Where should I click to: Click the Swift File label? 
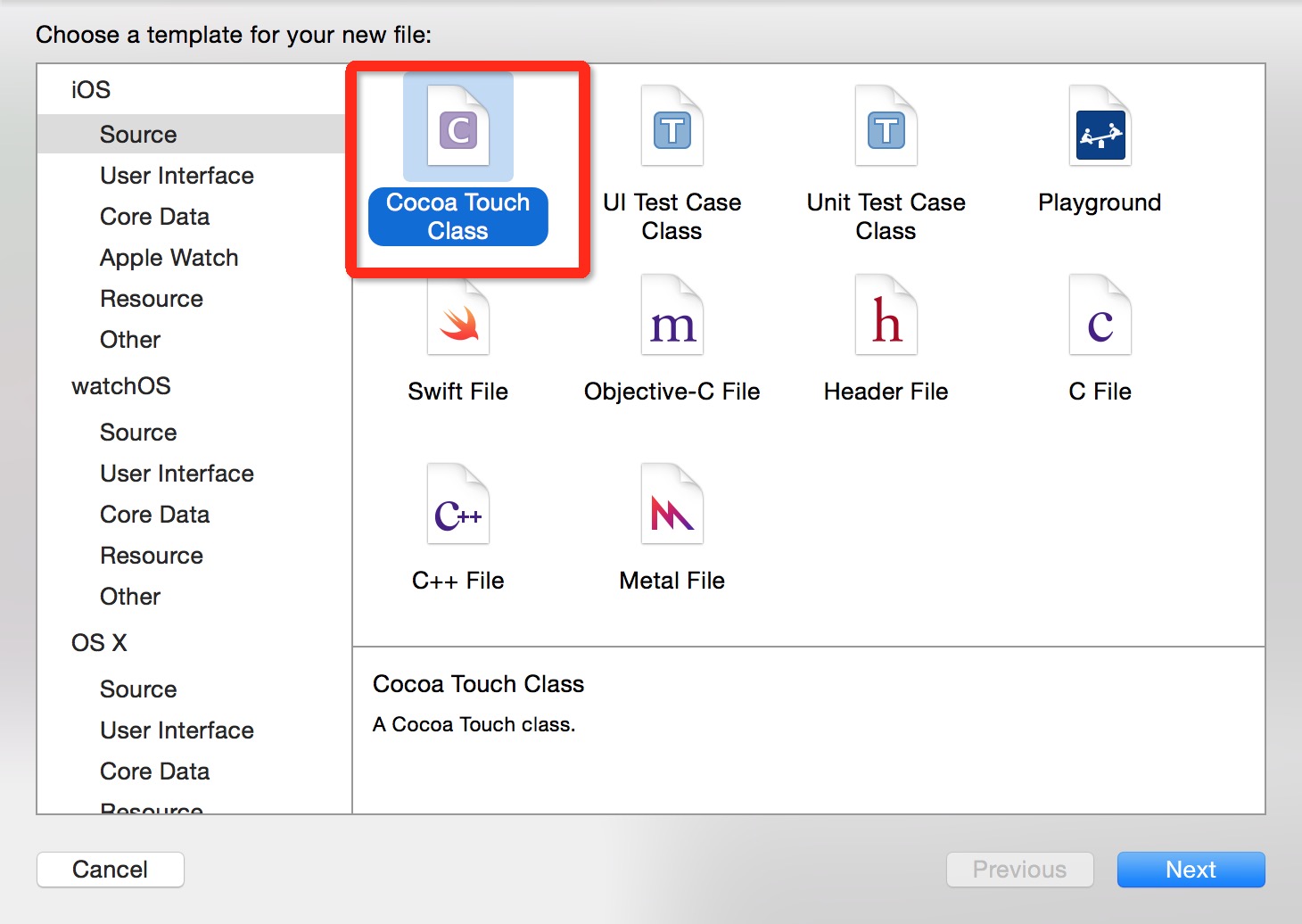(458, 392)
